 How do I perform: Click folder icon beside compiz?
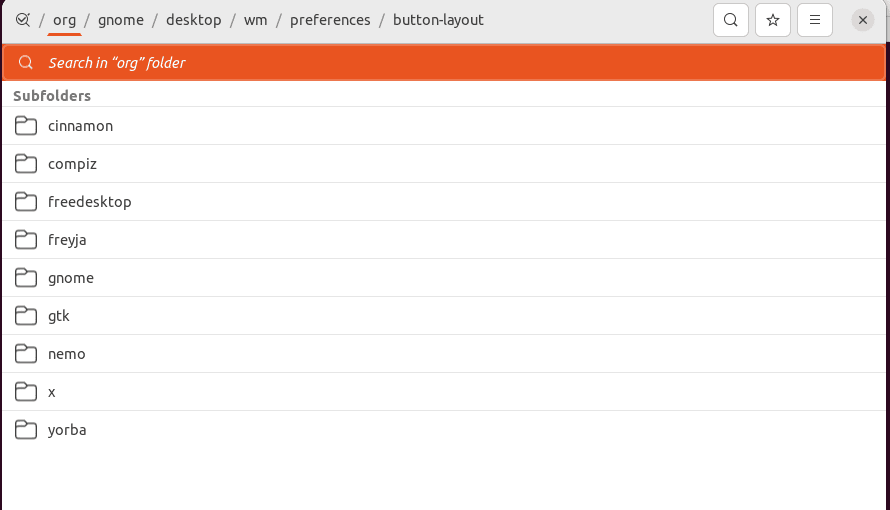pyautogui.click(x=26, y=164)
